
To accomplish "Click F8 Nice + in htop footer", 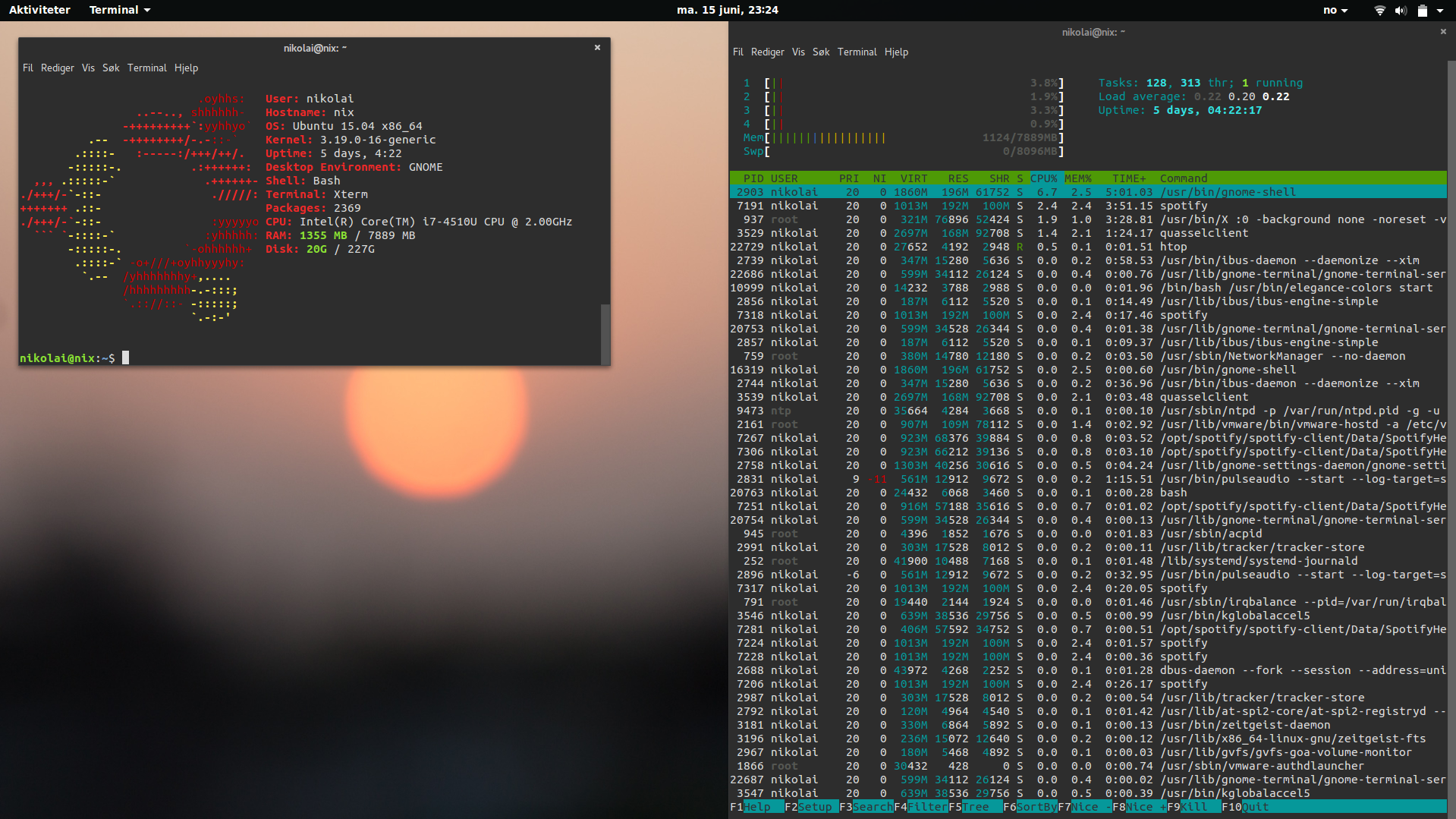I will 1139,807.
